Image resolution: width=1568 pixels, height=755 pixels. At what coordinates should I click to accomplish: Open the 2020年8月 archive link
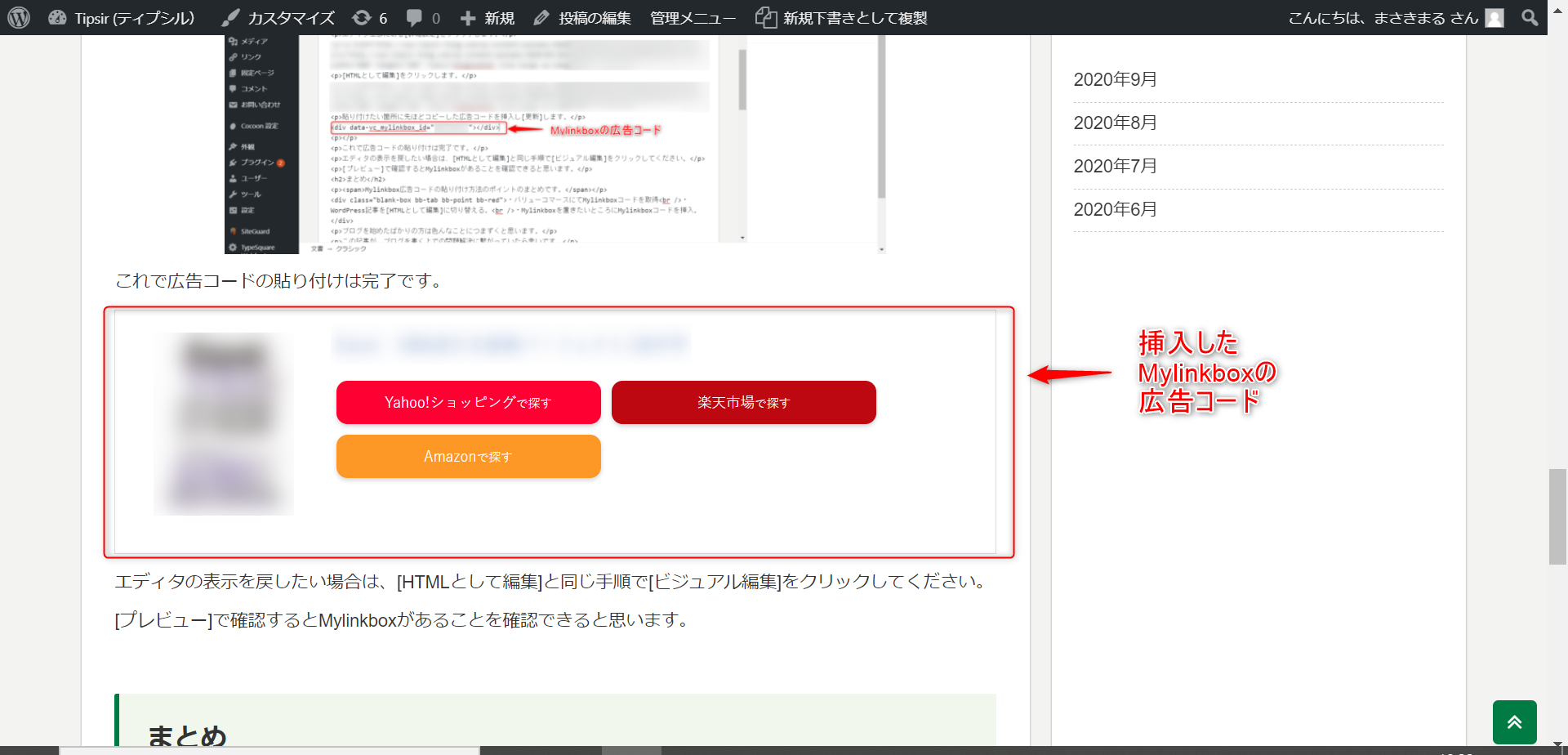click(1115, 123)
